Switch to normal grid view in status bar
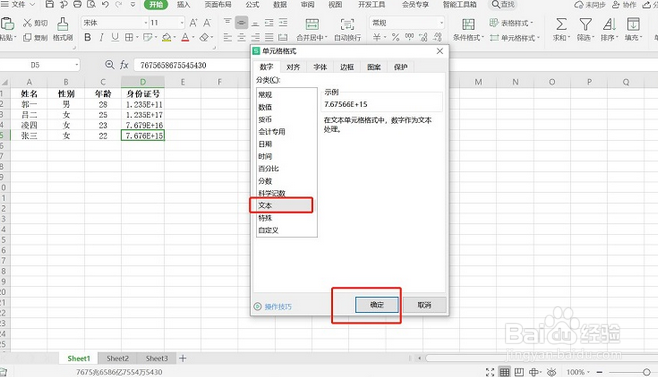The width and height of the screenshot is (658, 377). [x=504, y=372]
